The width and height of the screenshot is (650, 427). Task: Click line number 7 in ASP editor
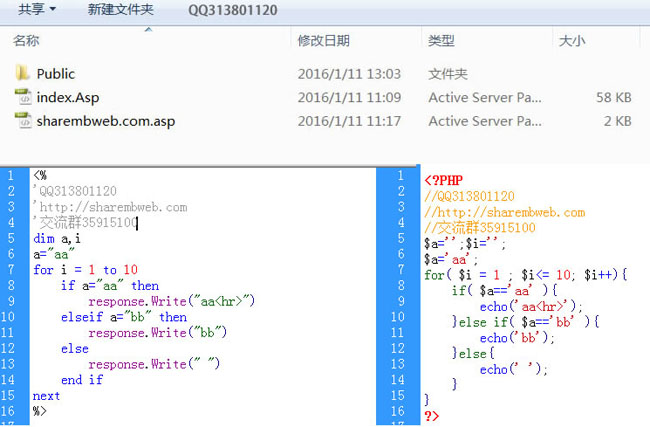click(x=11, y=269)
